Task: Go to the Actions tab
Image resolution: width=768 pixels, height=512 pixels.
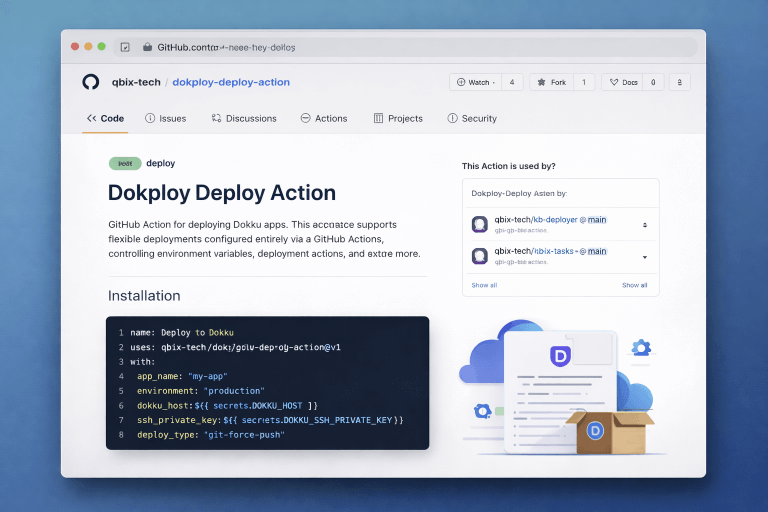Action: (324, 118)
